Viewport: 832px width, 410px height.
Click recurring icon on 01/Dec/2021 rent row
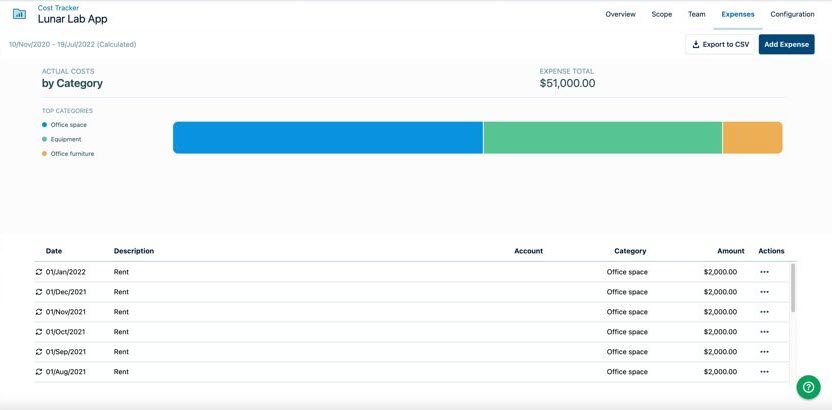point(39,292)
